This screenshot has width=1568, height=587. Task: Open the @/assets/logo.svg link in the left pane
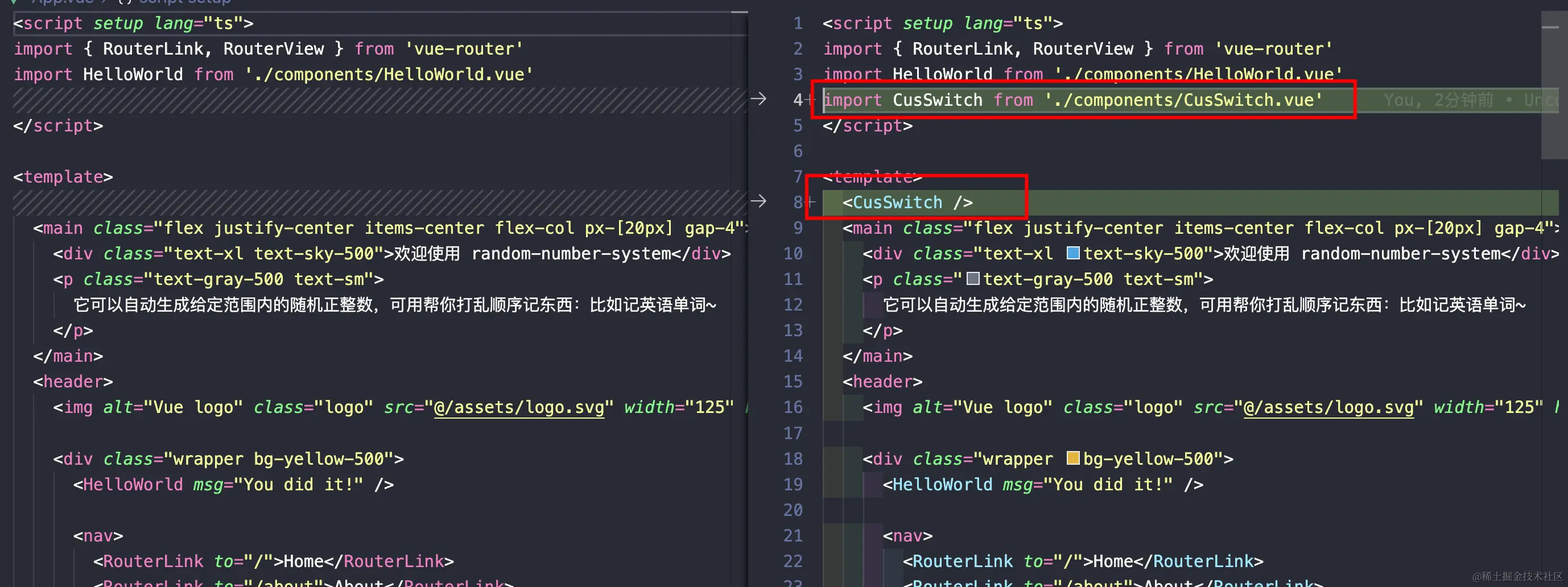click(519, 407)
